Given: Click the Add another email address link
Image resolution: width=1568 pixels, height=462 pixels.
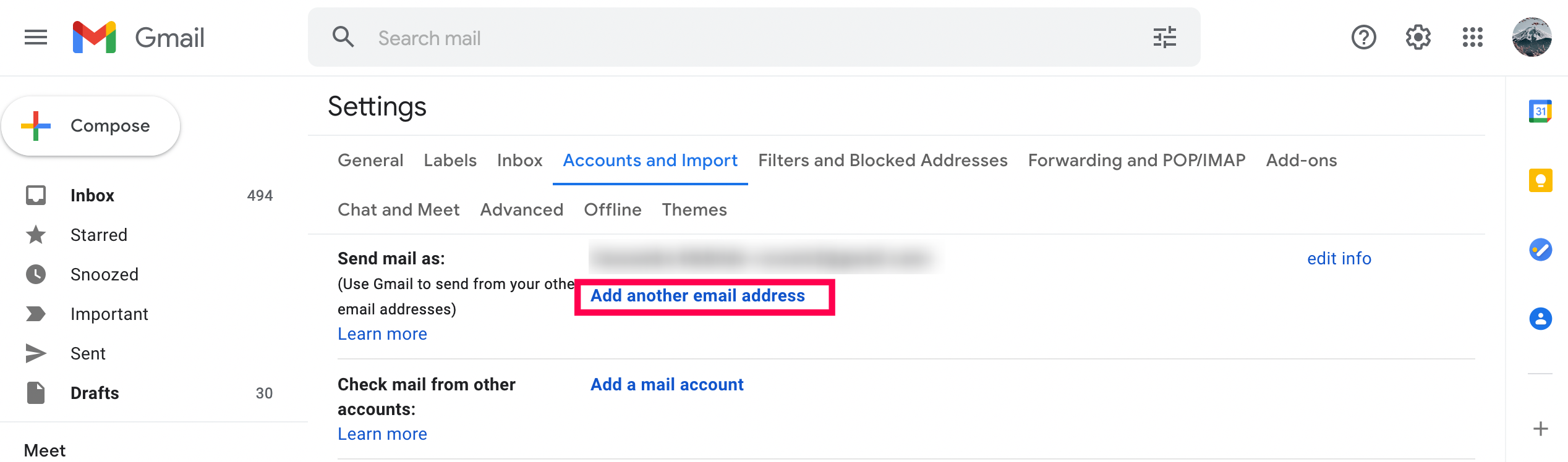Looking at the screenshot, I should tap(697, 296).
